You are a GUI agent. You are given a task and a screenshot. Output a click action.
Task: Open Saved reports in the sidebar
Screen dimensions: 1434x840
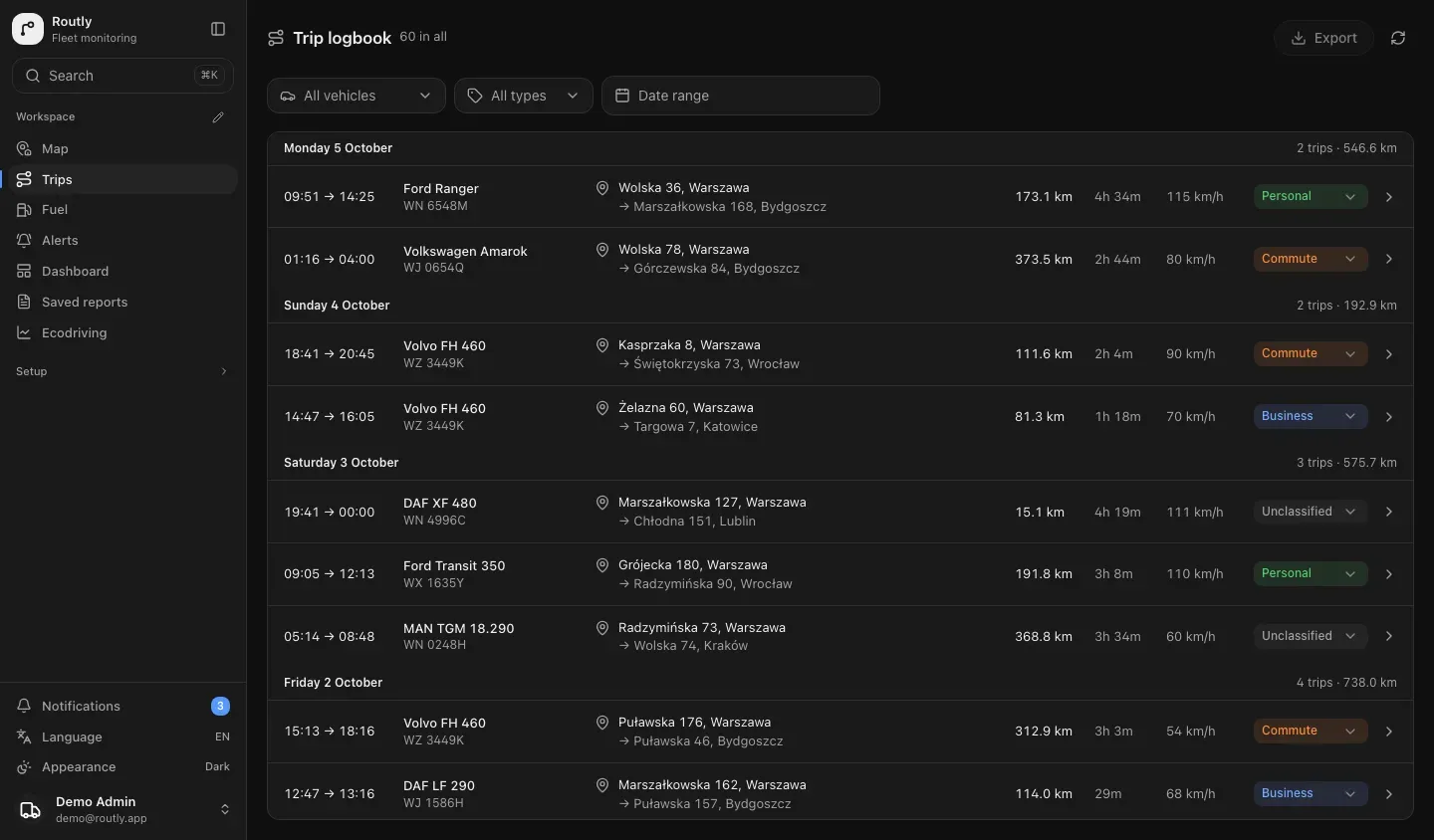pos(123,303)
